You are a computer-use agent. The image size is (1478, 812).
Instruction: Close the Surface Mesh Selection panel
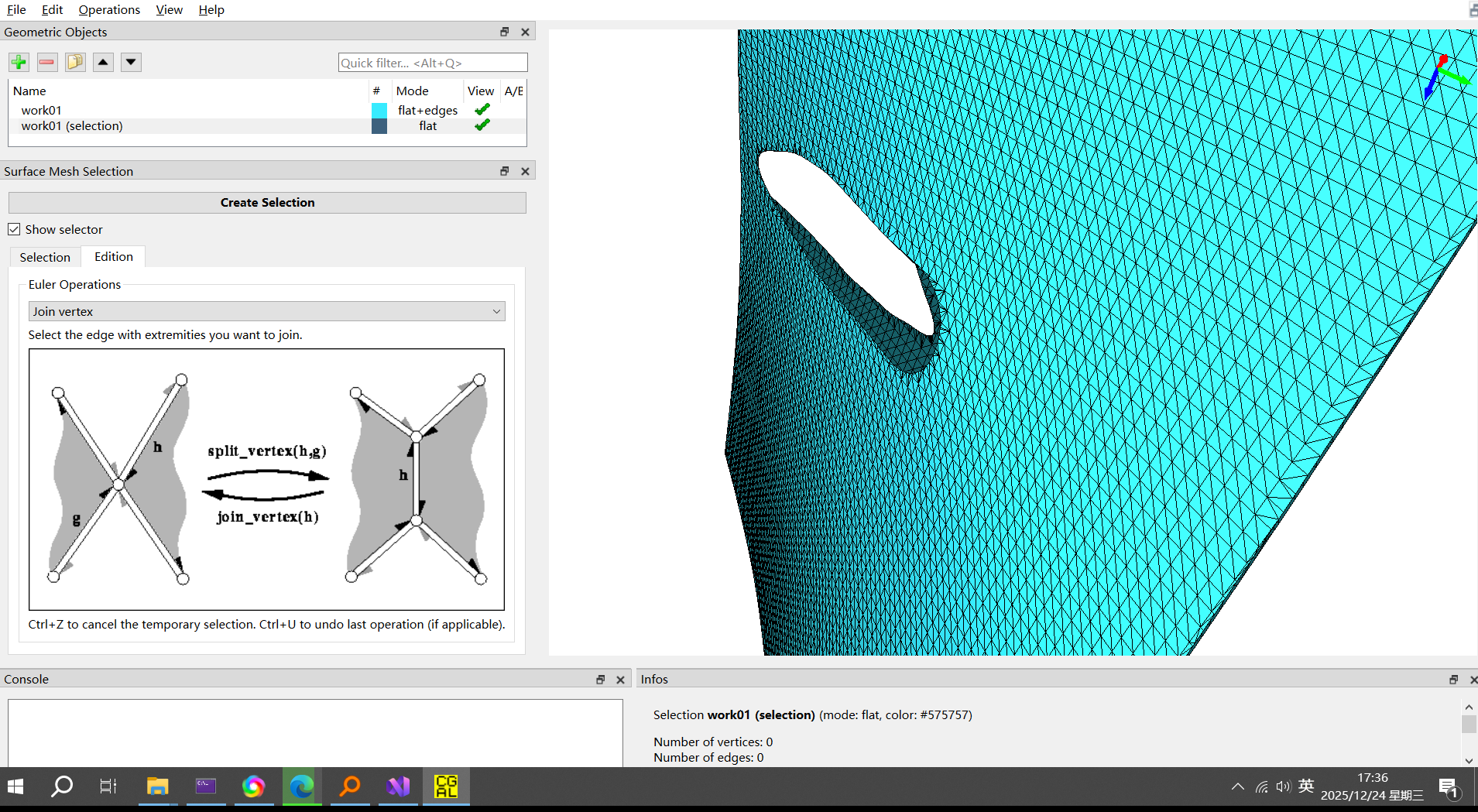click(525, 171)
